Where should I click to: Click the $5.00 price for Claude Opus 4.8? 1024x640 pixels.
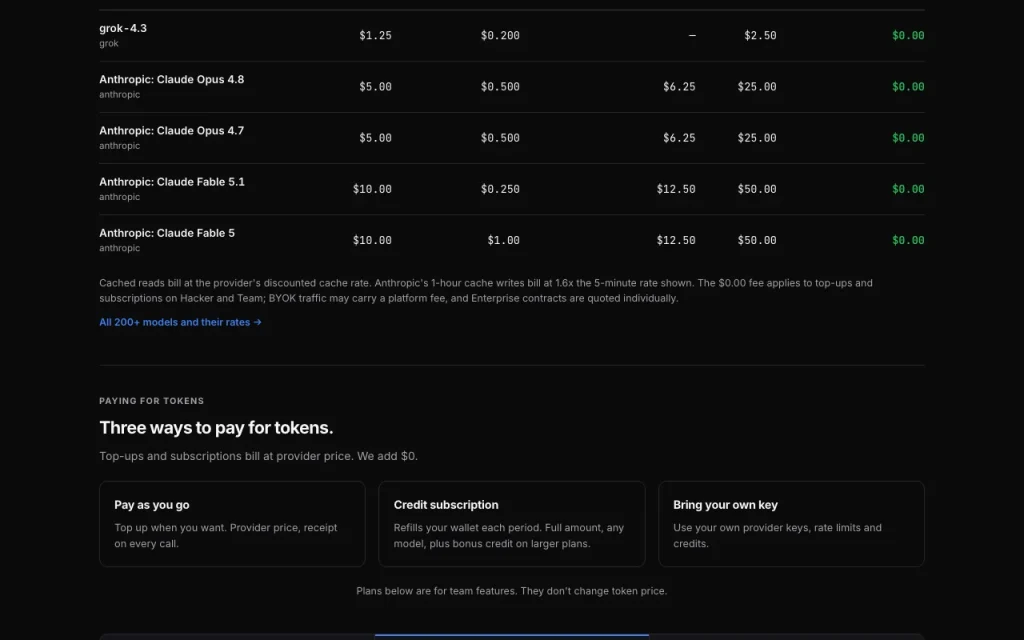pos(376,86)
